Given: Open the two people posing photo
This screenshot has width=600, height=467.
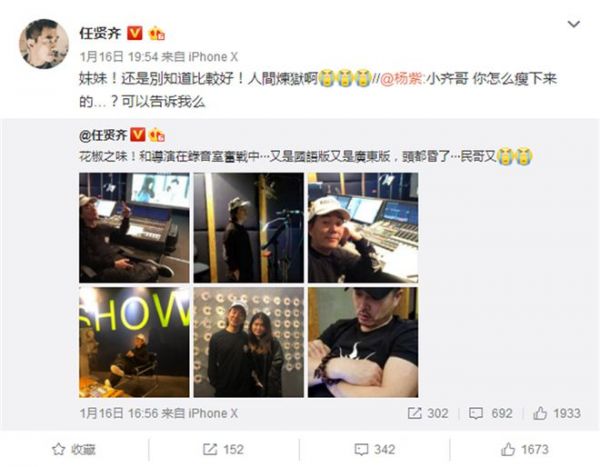Looking at the screenshot, I should 249,342.
